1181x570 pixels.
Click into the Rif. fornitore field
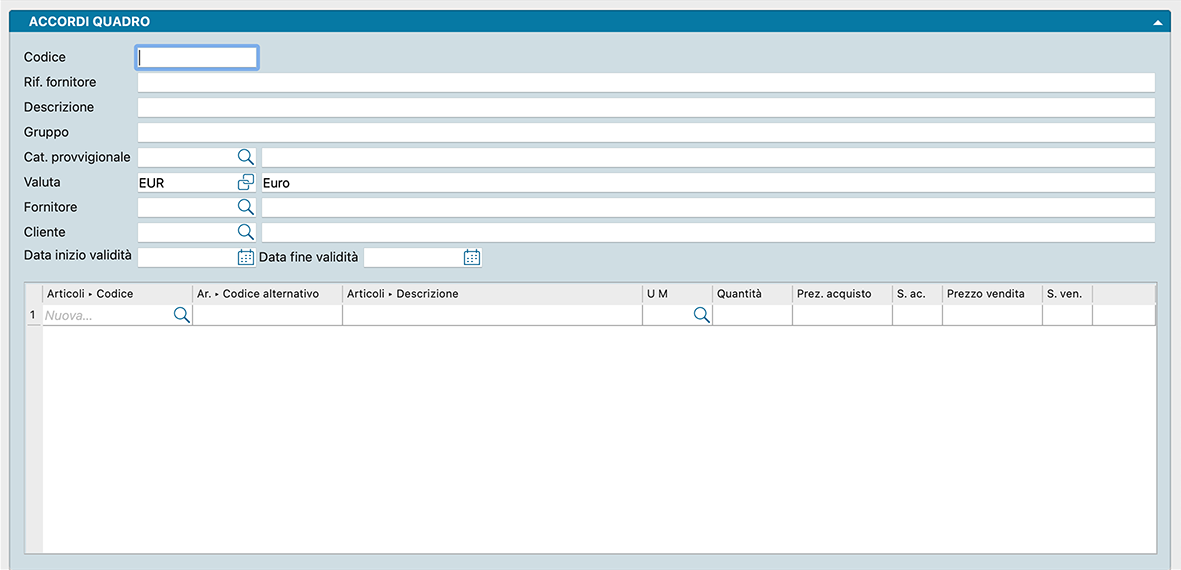pyautogui.click(x=645, y=83)
